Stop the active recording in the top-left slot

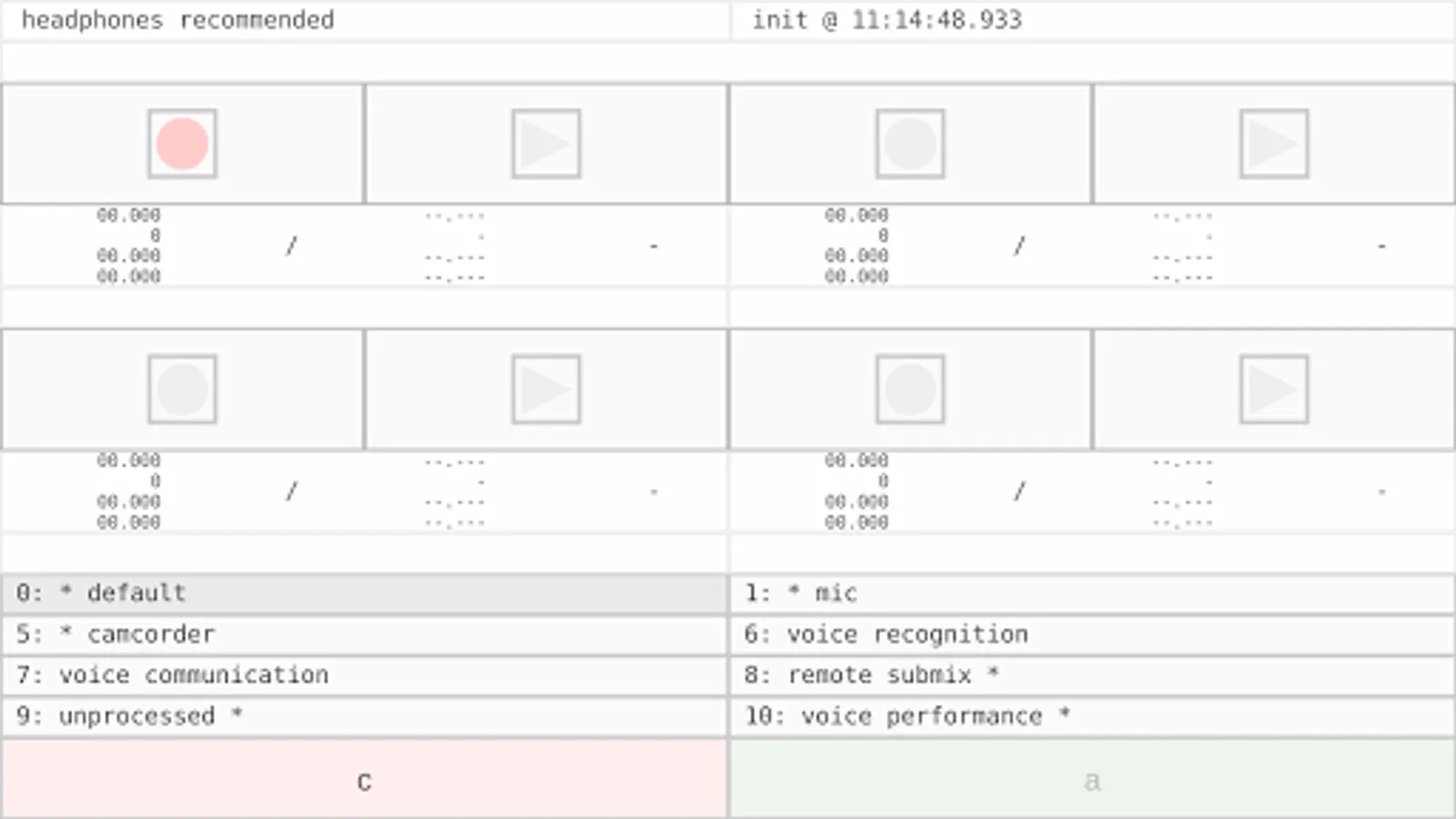181,143
